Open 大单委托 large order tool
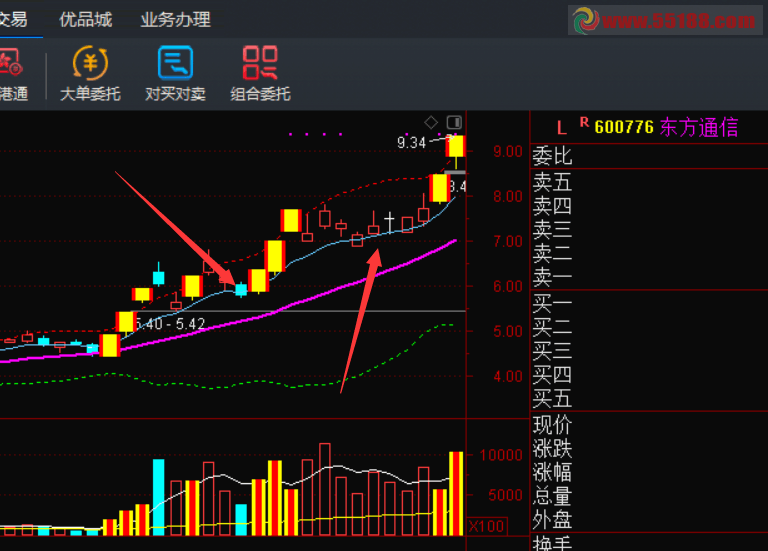The height and width of the screenshot is (551, 768). coord(90,73)
